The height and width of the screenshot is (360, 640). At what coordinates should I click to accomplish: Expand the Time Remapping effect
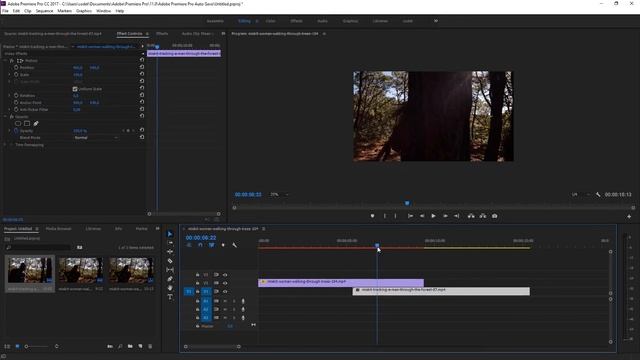pos(5,145)
